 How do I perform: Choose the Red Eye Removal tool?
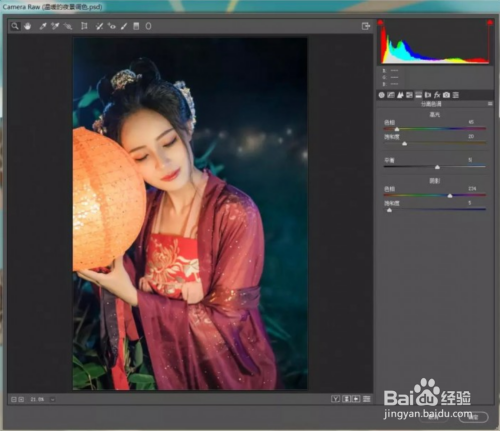tap(112, 26)
